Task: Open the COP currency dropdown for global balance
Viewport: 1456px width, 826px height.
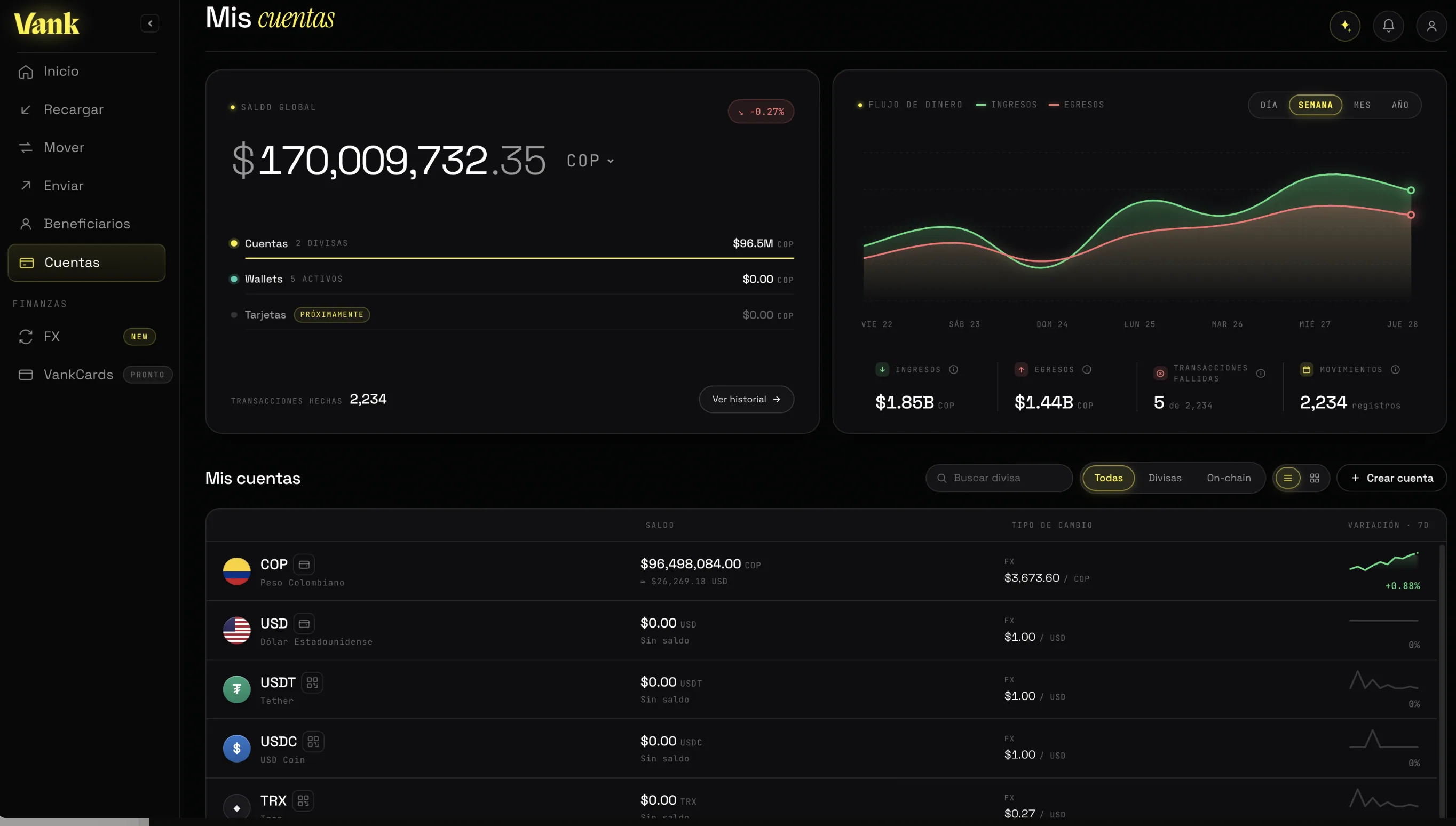Action: click(590, 161)
